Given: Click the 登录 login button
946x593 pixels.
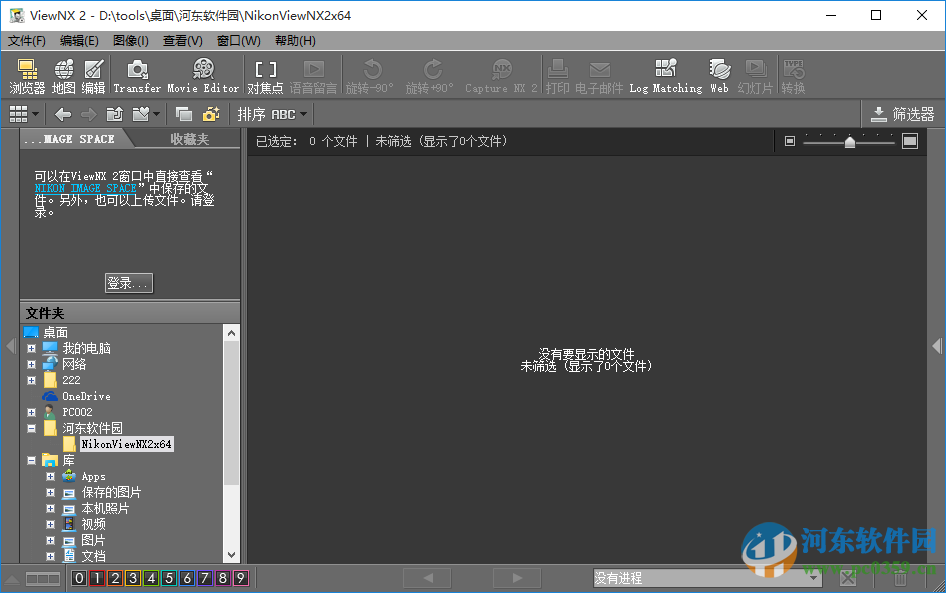Looking at the screenshot, I should [128, 282].
